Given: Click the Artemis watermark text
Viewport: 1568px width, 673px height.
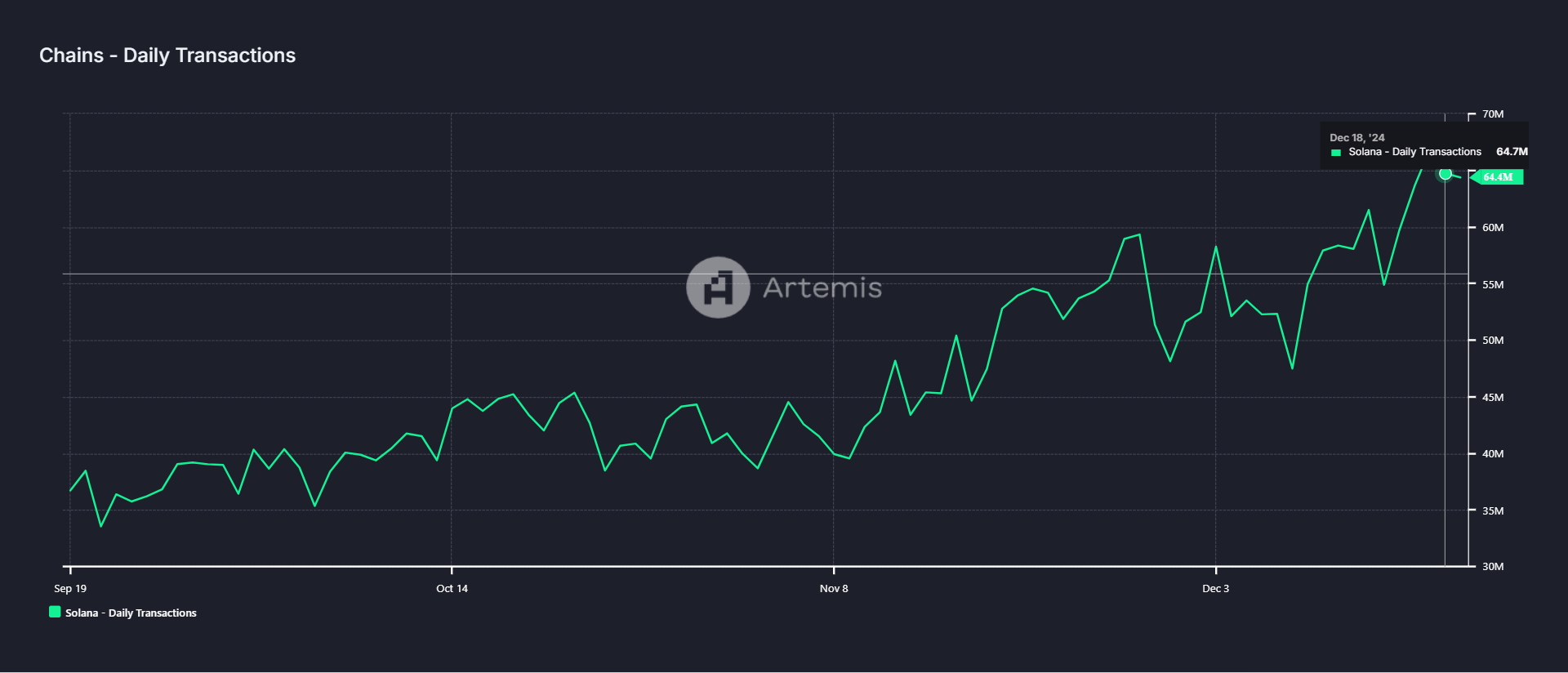Looking at the screenshot, I should click(x=822, y=287).
